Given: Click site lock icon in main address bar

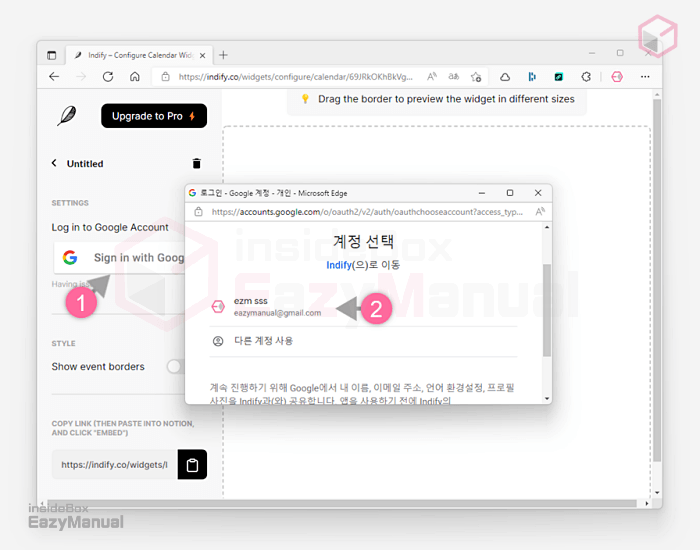Looking at the screenshot, I should coord(166,77).
